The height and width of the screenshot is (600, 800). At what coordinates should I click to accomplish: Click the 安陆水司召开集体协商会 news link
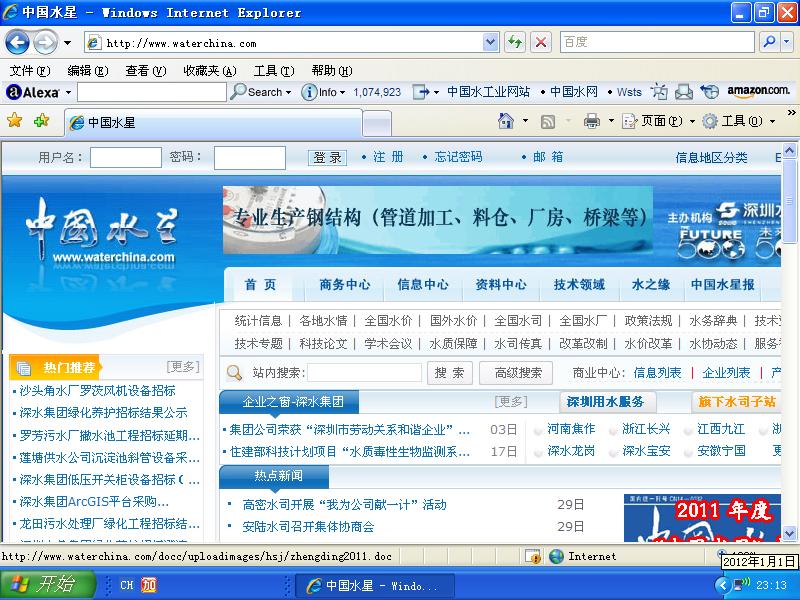click(308, 527)
